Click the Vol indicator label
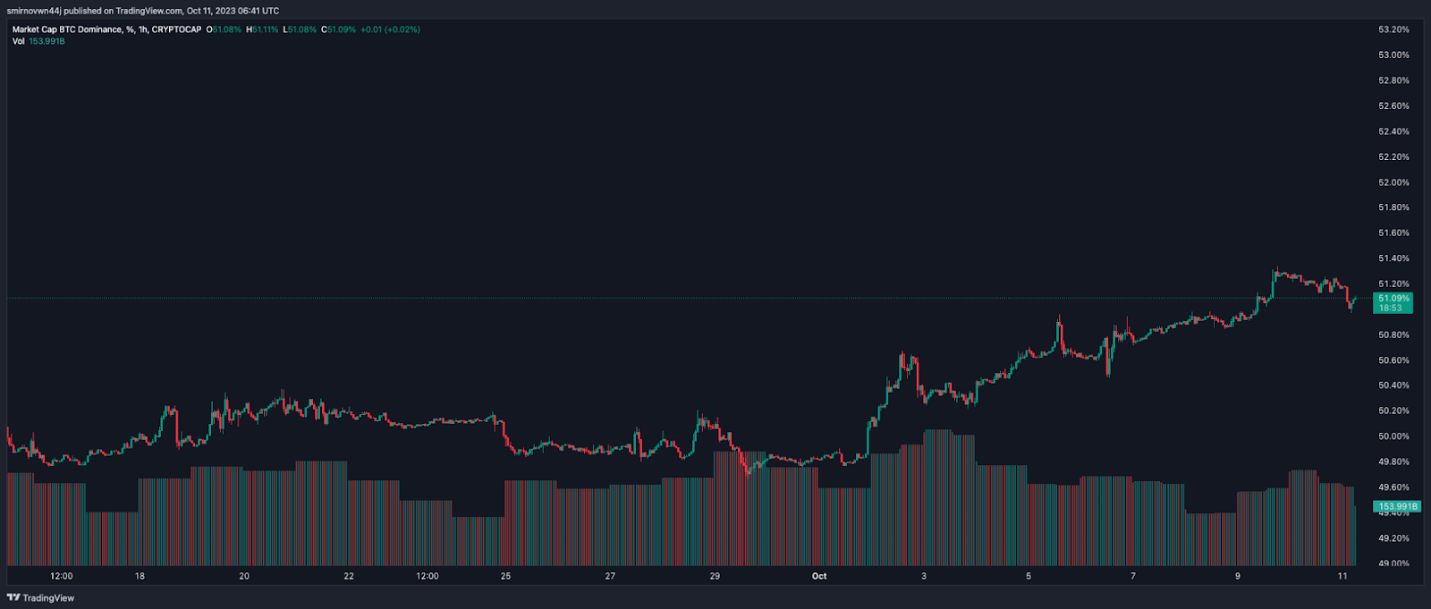Image resolution: width=1431 pixels, height=609 pixels. 18,41
